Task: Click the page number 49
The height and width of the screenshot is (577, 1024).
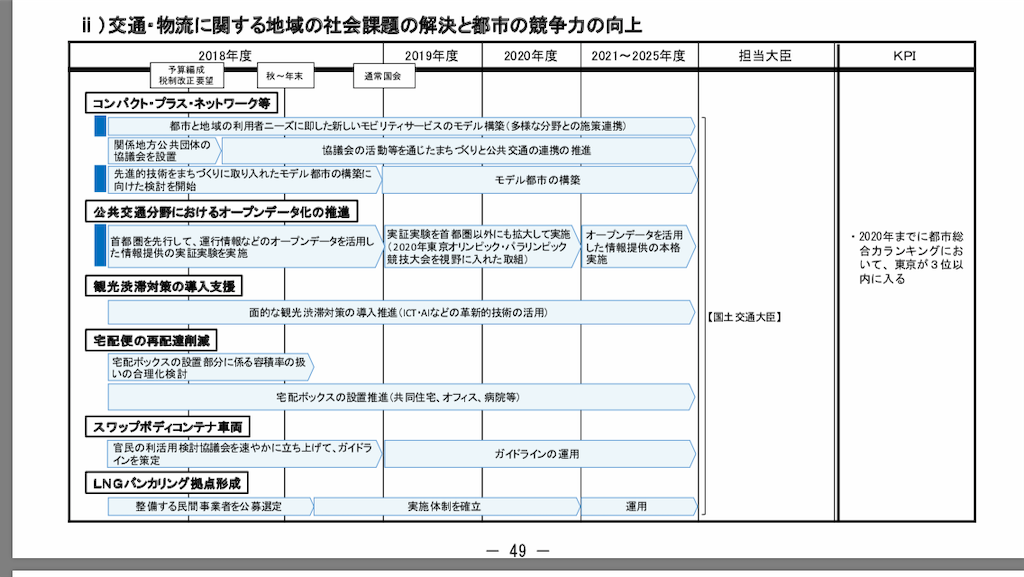Action: coord(518,551)
